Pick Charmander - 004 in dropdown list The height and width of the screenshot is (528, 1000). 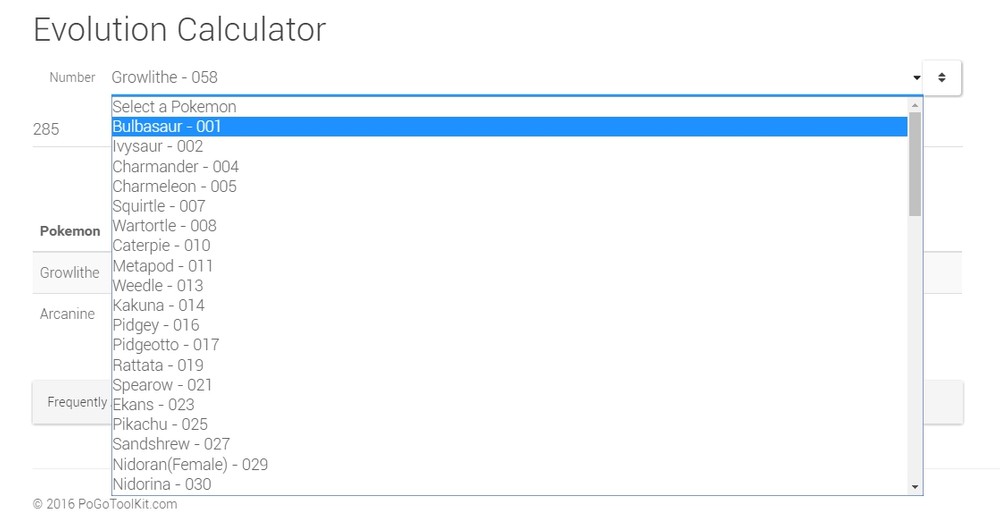click(175, 167)
